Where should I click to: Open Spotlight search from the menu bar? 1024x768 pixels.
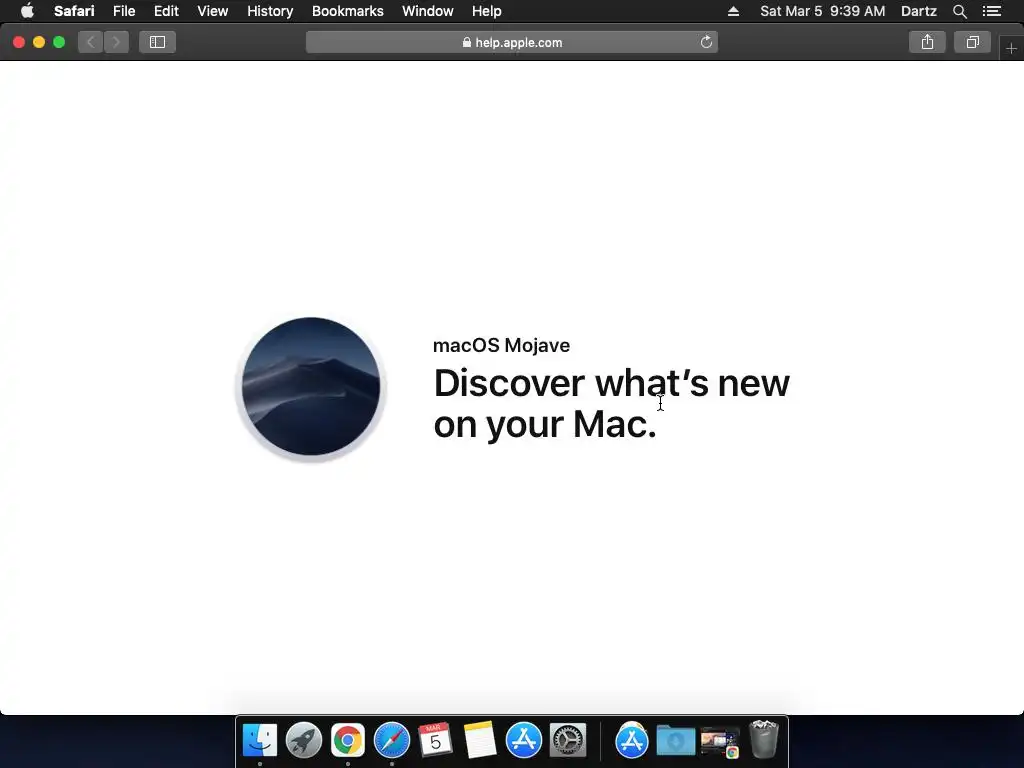coord(959,11)
